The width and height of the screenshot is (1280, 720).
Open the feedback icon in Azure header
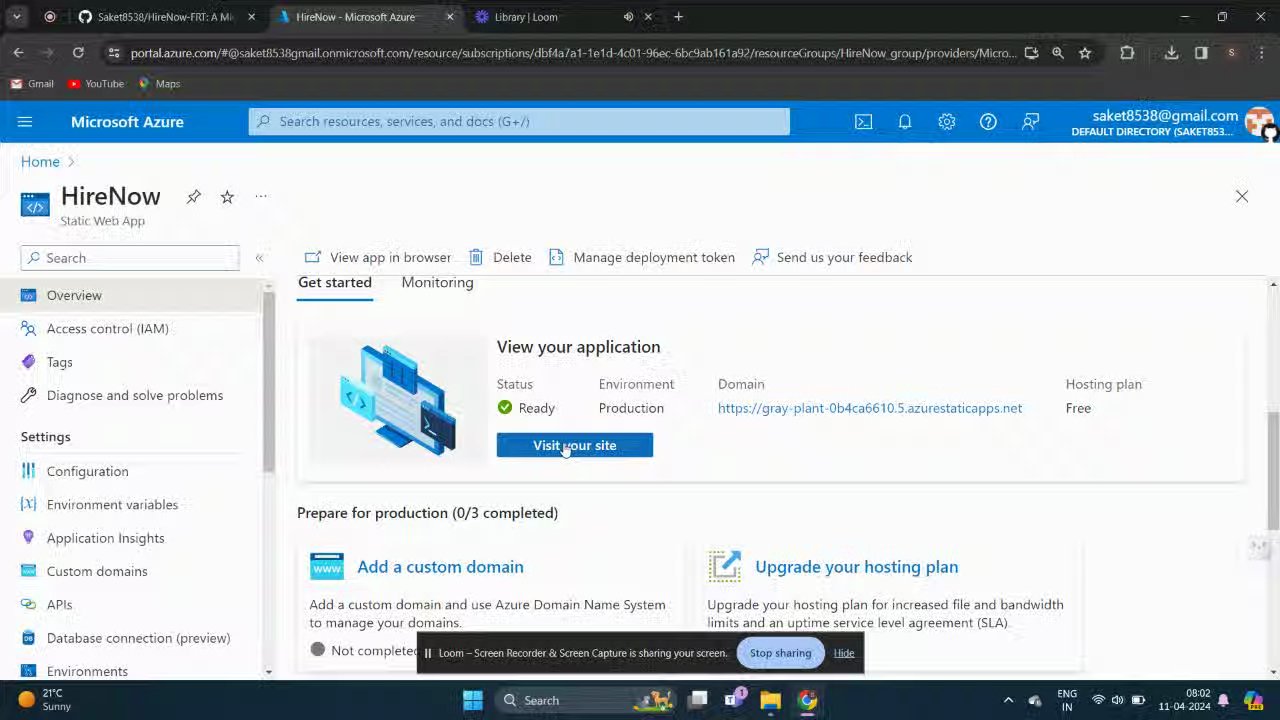[x=1030, y=122]
